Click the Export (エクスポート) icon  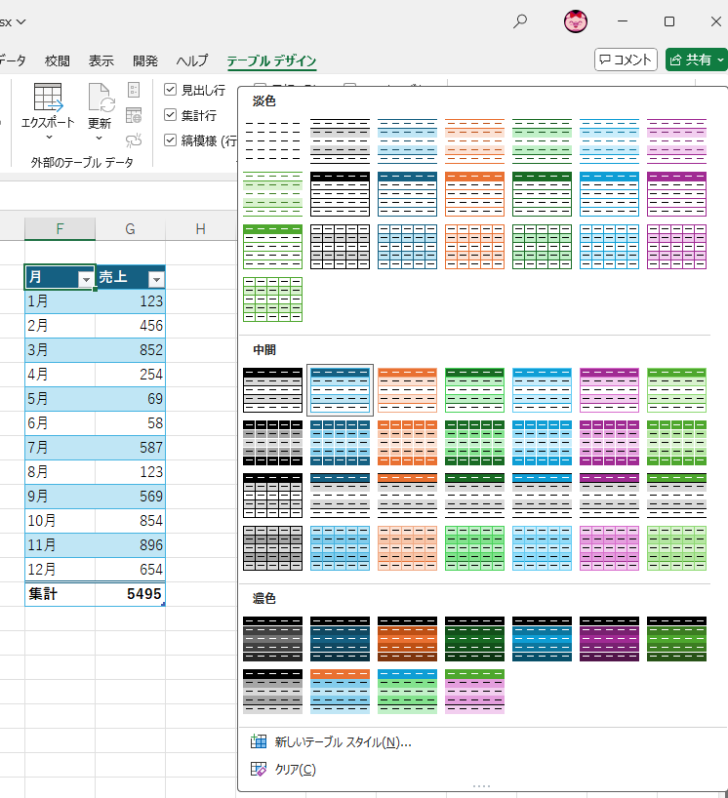(x=47, y=98)
